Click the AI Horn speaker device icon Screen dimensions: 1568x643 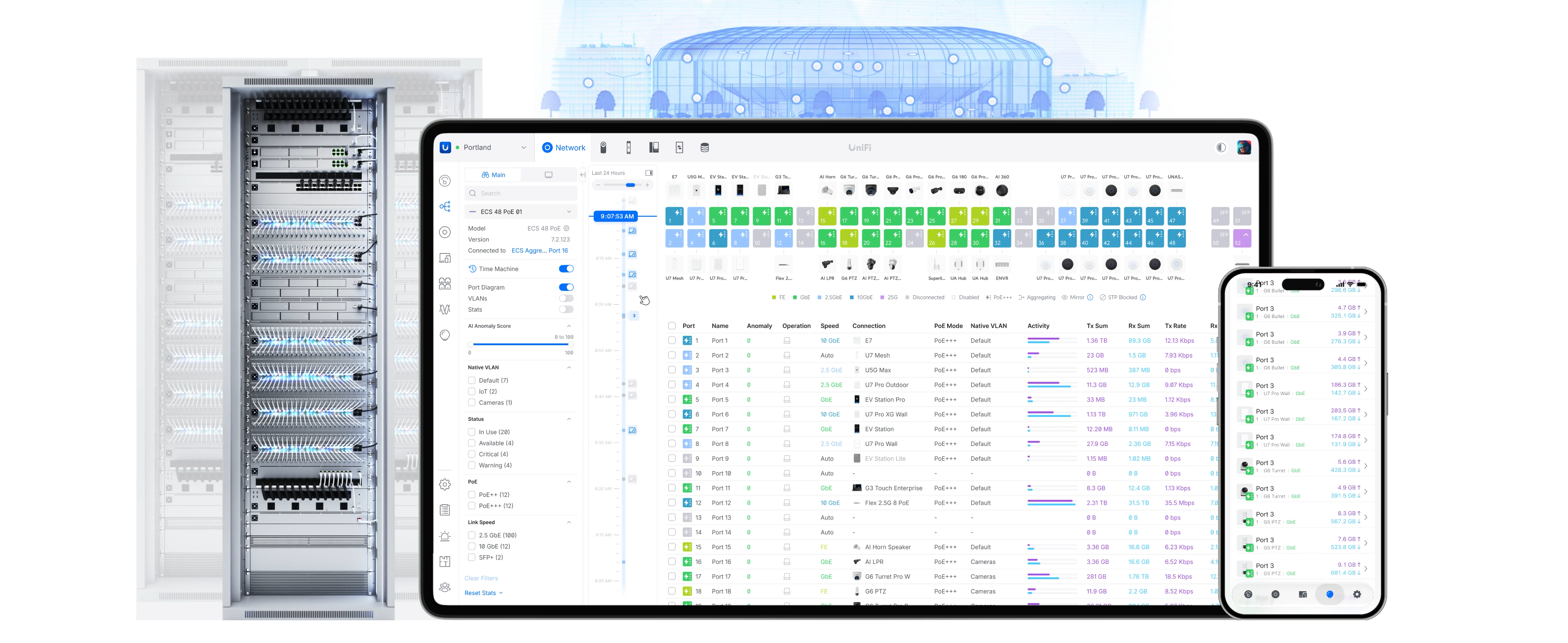(827, 191)
